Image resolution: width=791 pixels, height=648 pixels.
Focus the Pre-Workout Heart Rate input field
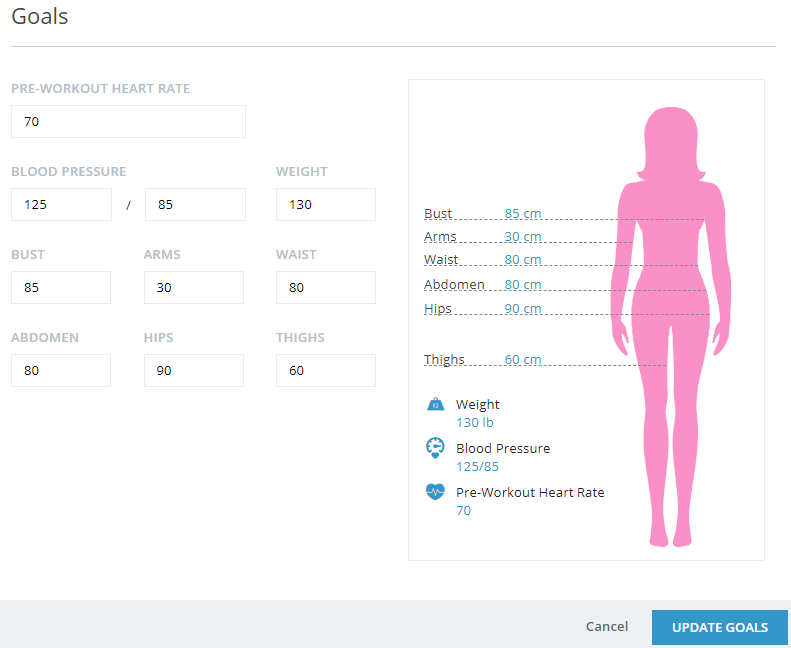pos(128,122)
